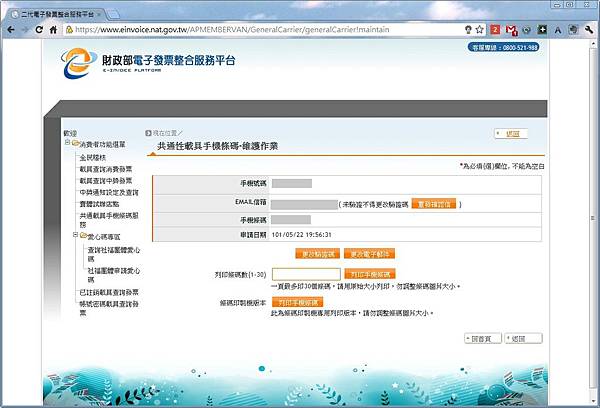This screenshot has height=408, width=600.
Task: Click the black plus extension icon
Action: coord(542,29)
